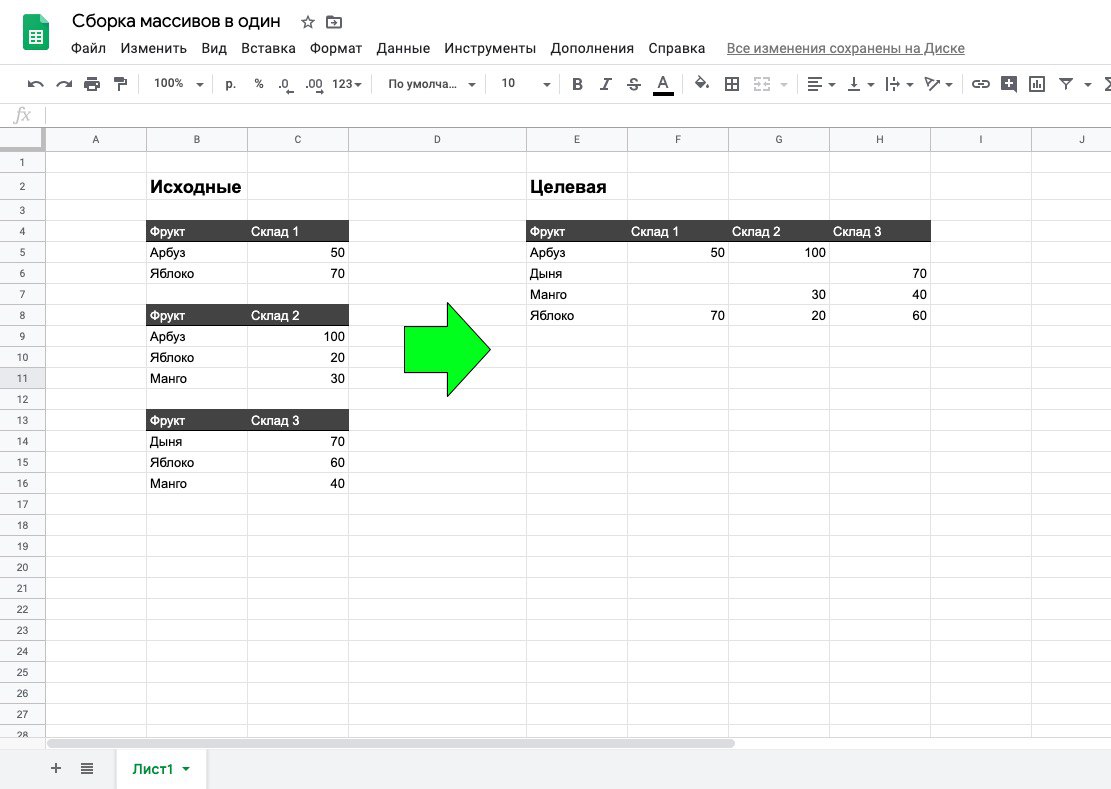Select the Склад 2 header in column G

click(779, 232)
